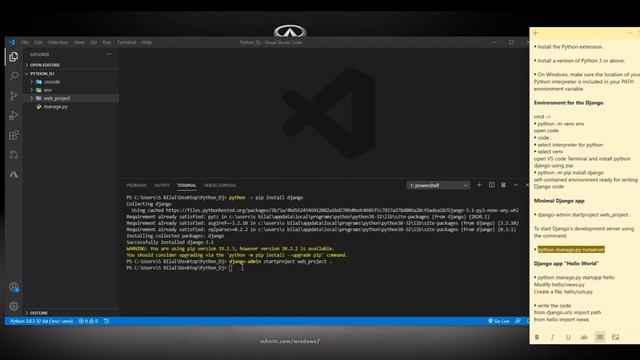Open Explorer panel more actions ellipsis

click(109, 54)
